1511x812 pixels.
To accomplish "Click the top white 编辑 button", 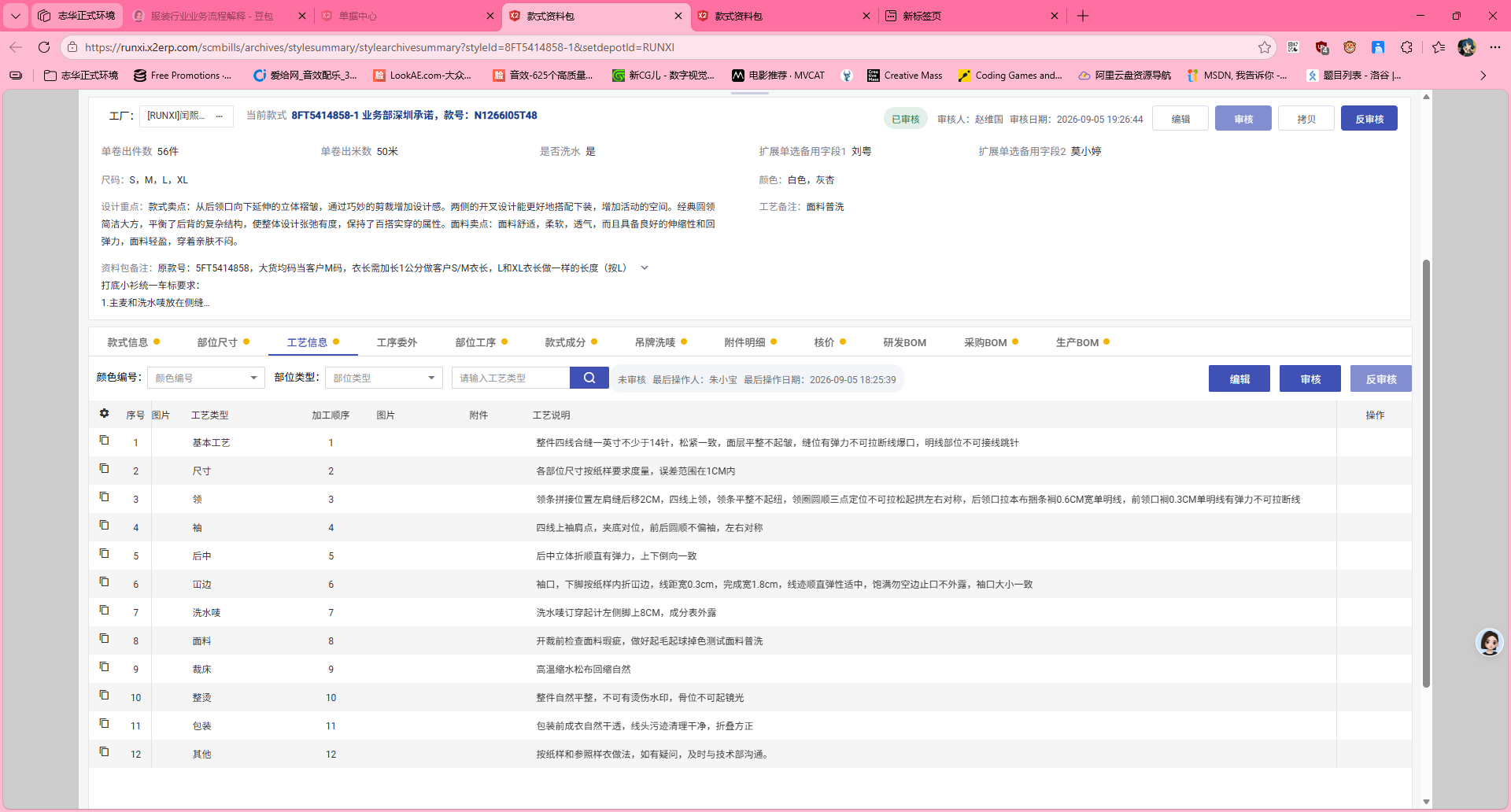I will 1180,119.
